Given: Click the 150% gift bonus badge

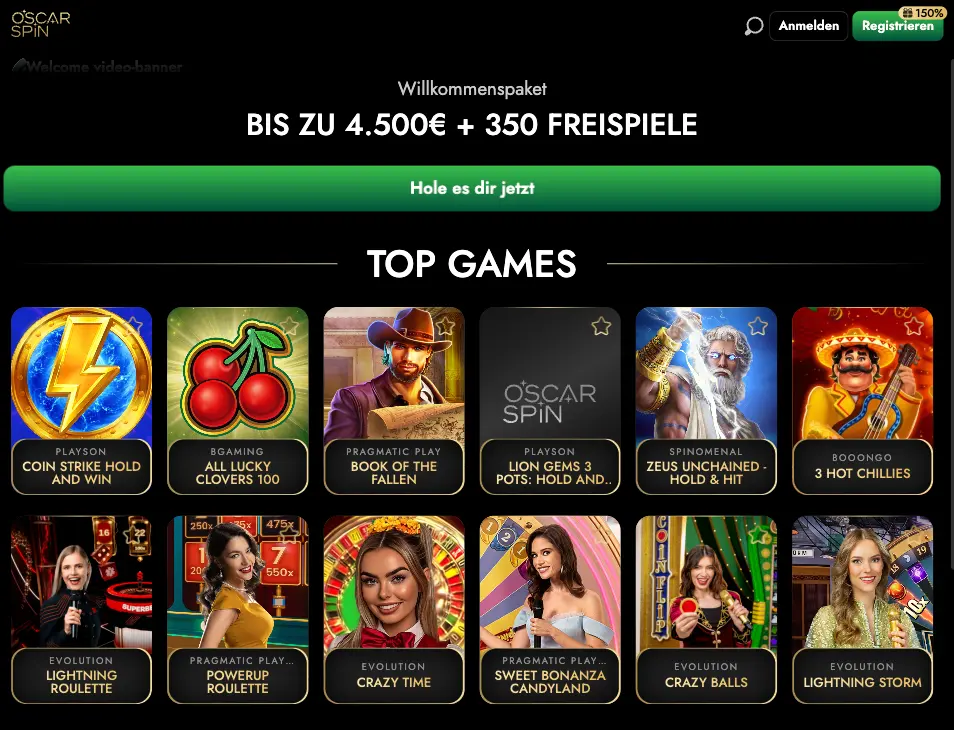Looking at the screenshot, I should coord(922,13).
